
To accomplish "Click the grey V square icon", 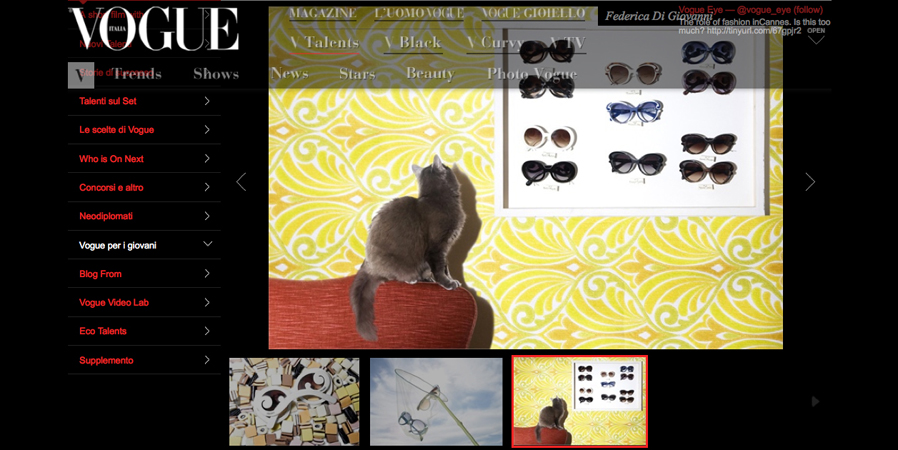I will [81, 75].
